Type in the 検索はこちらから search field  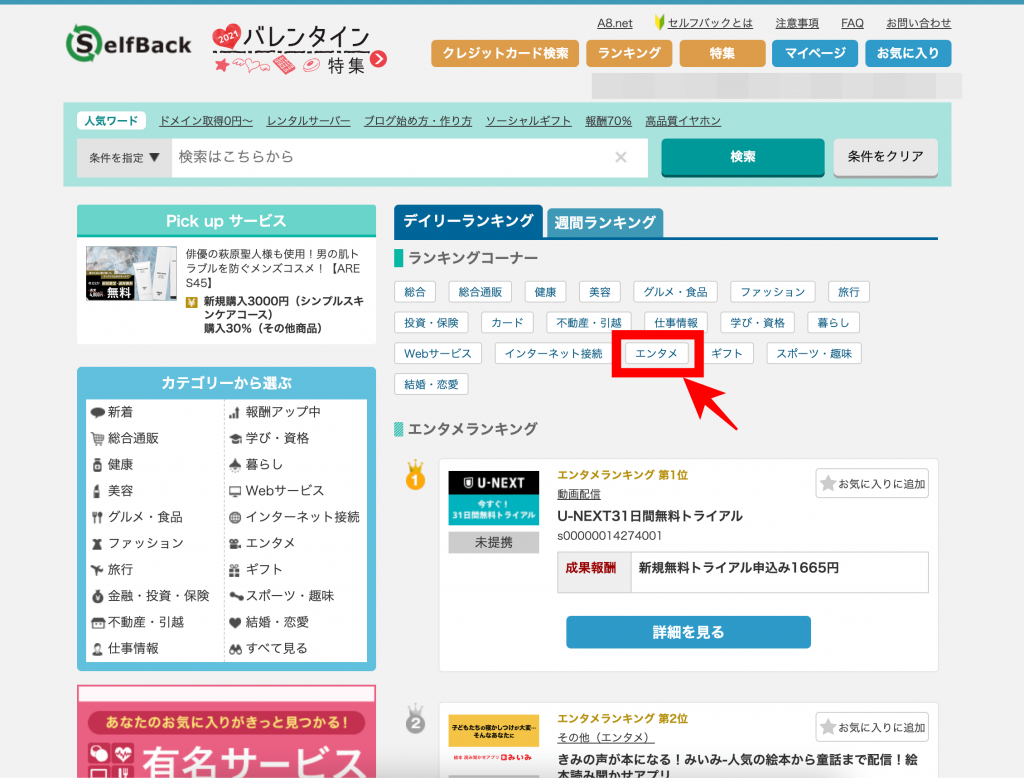390,157
